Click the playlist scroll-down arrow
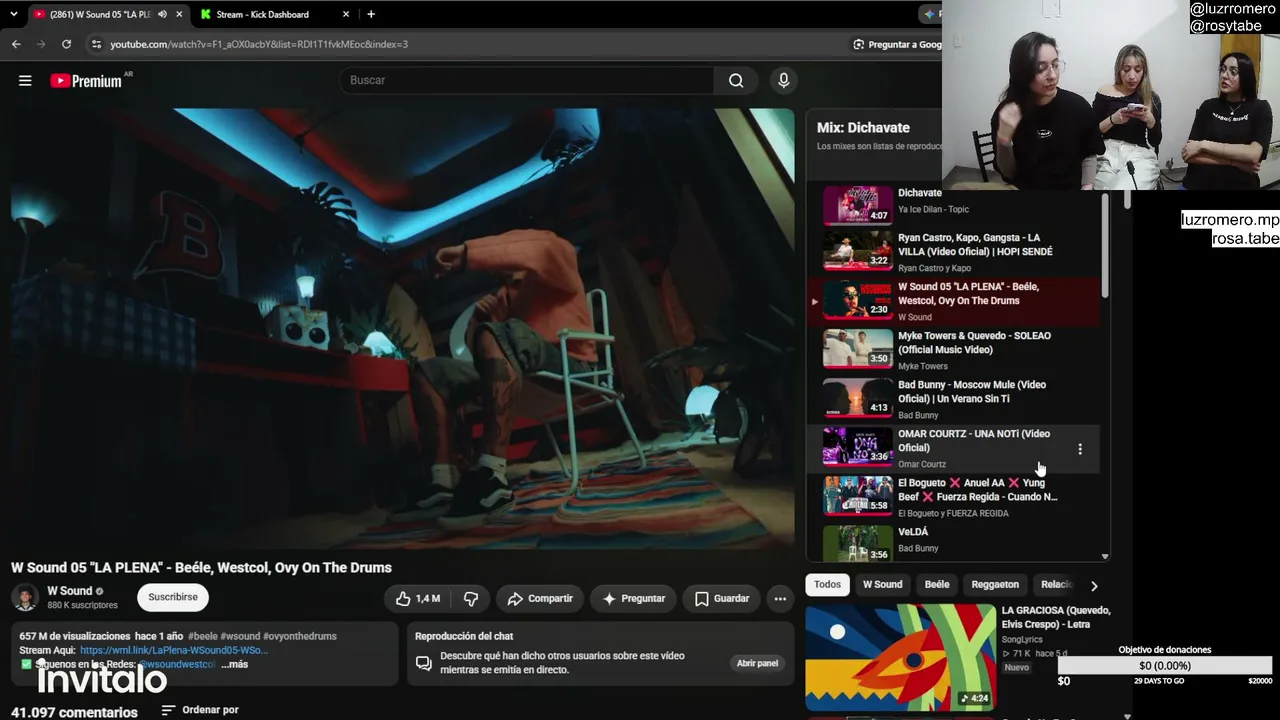The height and width of the screenshot is (720, 1280). [x=1105, y=556]
